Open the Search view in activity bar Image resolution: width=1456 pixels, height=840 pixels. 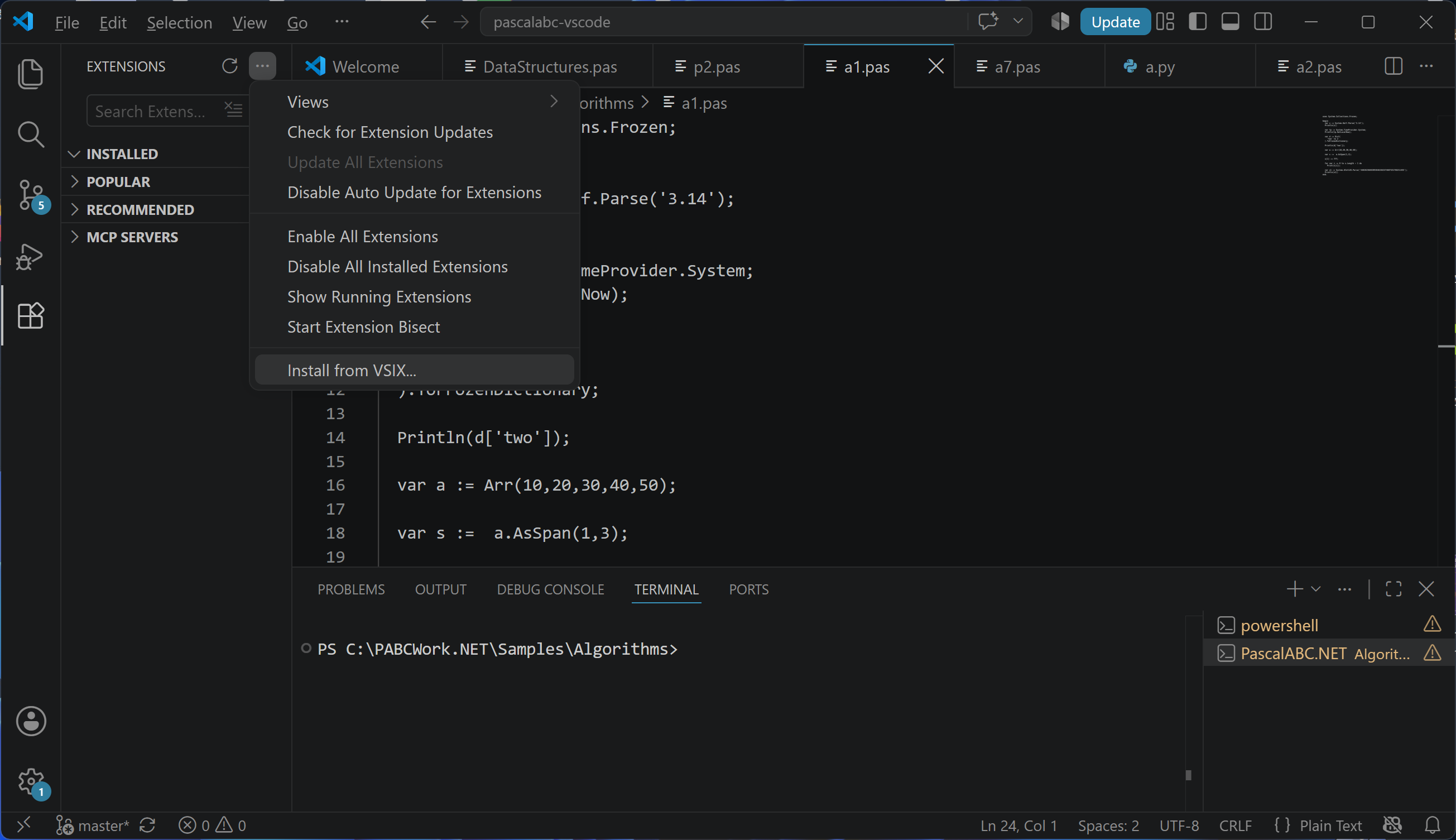coord(31,135)
